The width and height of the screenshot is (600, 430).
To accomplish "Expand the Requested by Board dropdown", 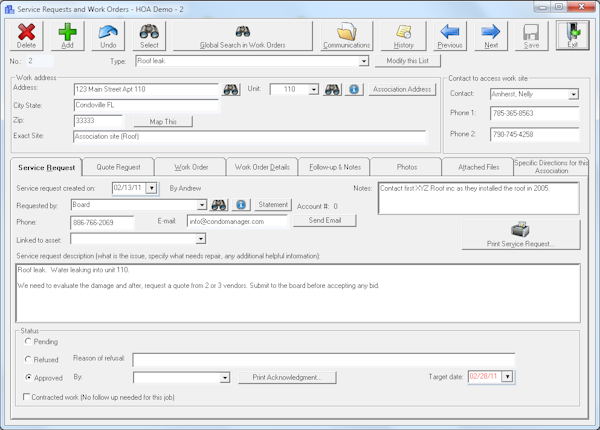I will tap(202, 205).
